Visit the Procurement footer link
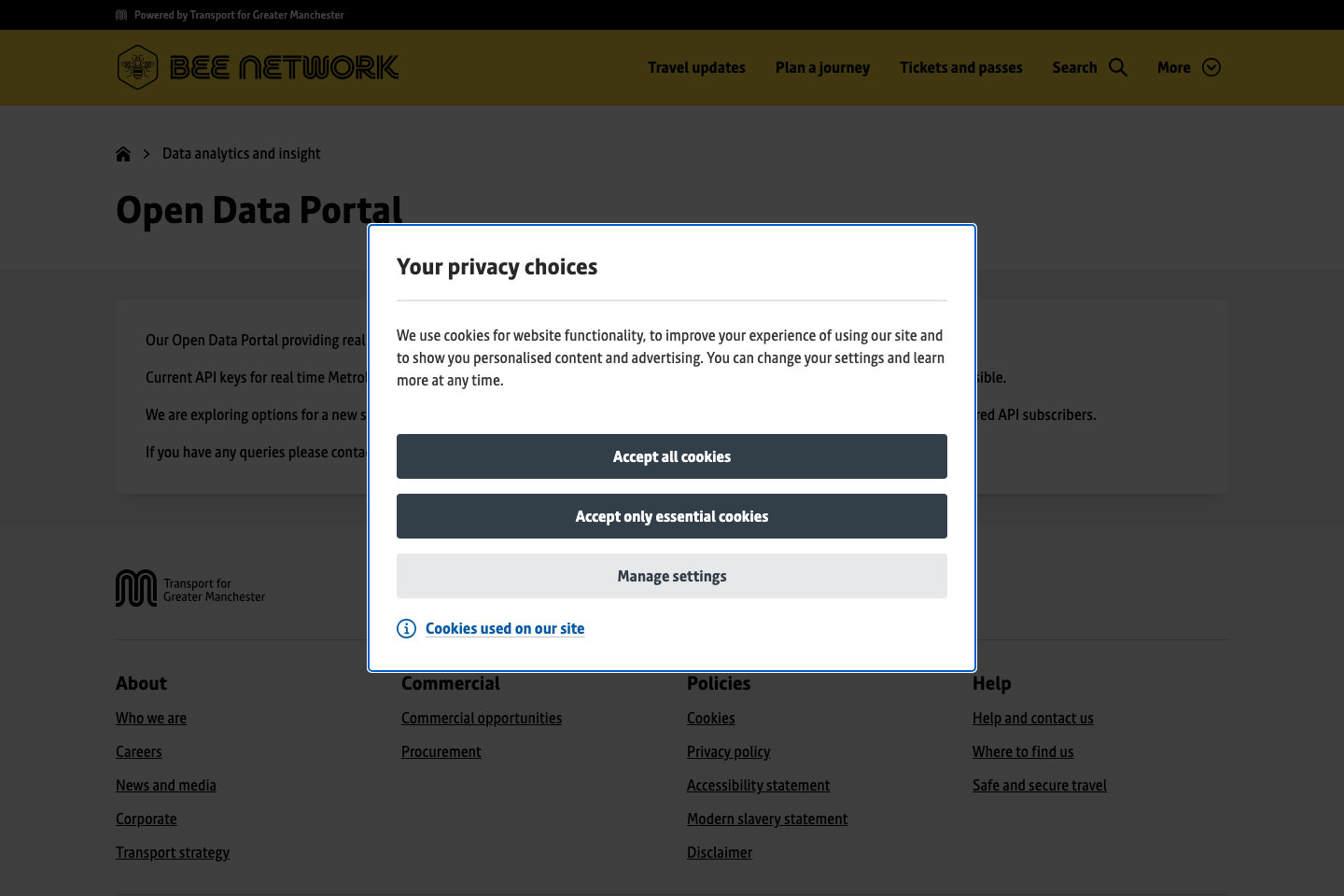Screen dimensions: 1344x896 (441, 751)
